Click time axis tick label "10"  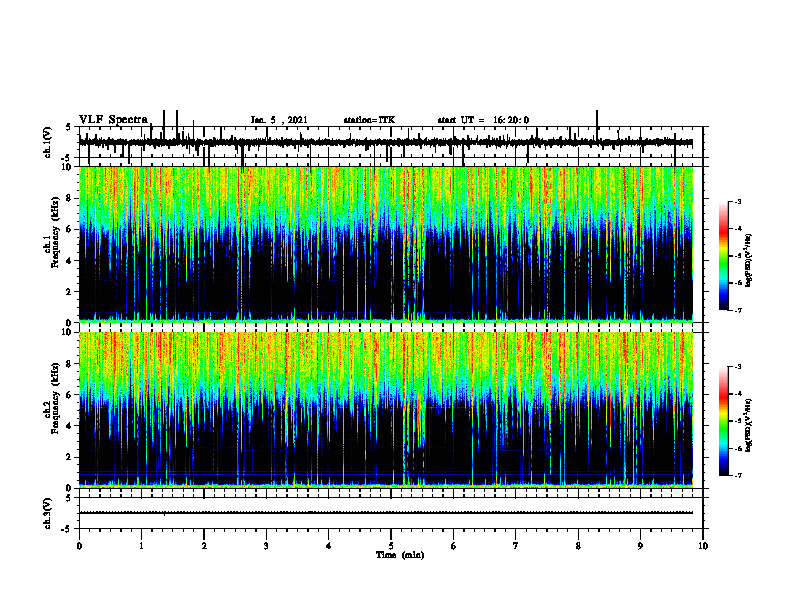[703, 546]
